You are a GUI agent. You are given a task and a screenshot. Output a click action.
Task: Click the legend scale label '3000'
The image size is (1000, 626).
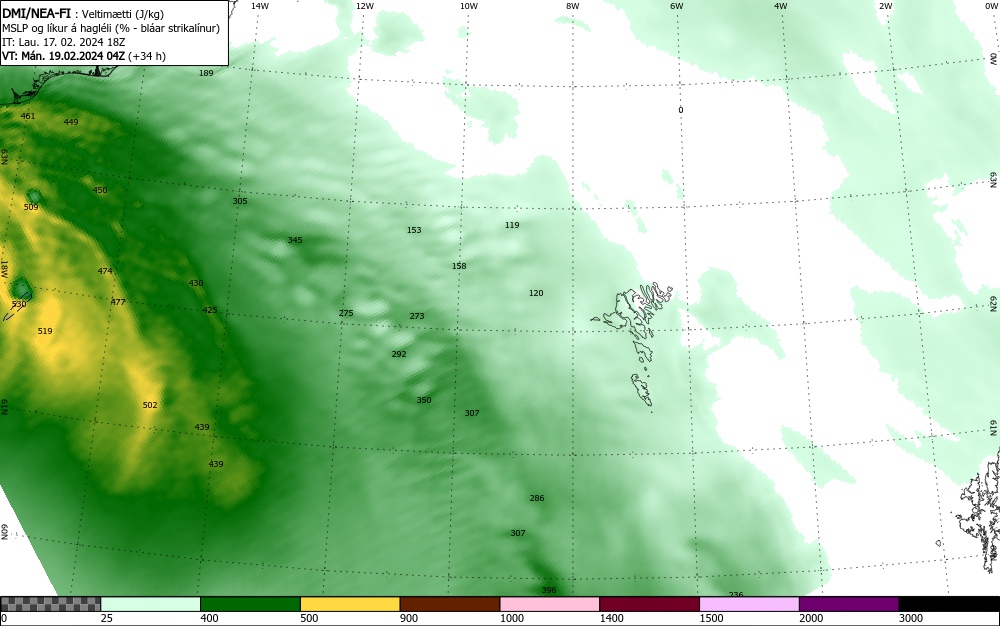[911, 618]
